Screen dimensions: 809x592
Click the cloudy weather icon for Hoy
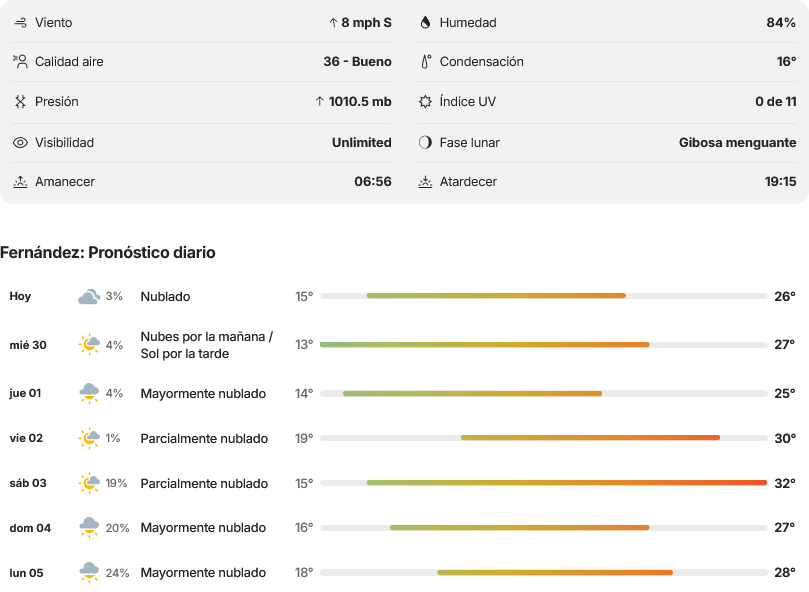pyautogui.click(x=89, y=297)
